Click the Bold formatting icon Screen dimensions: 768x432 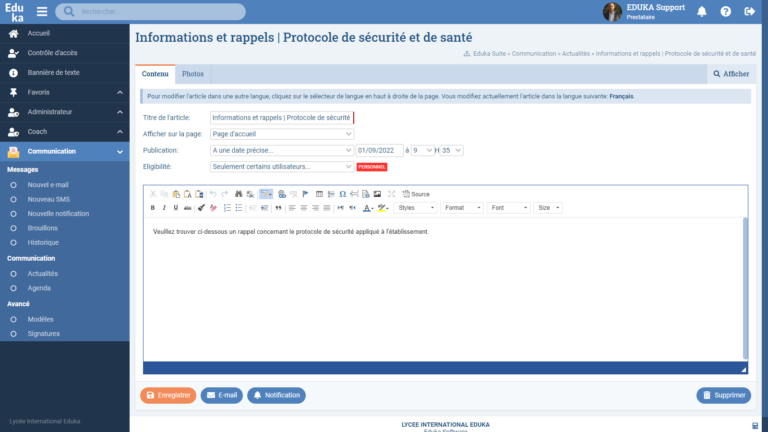click(153, 208)
